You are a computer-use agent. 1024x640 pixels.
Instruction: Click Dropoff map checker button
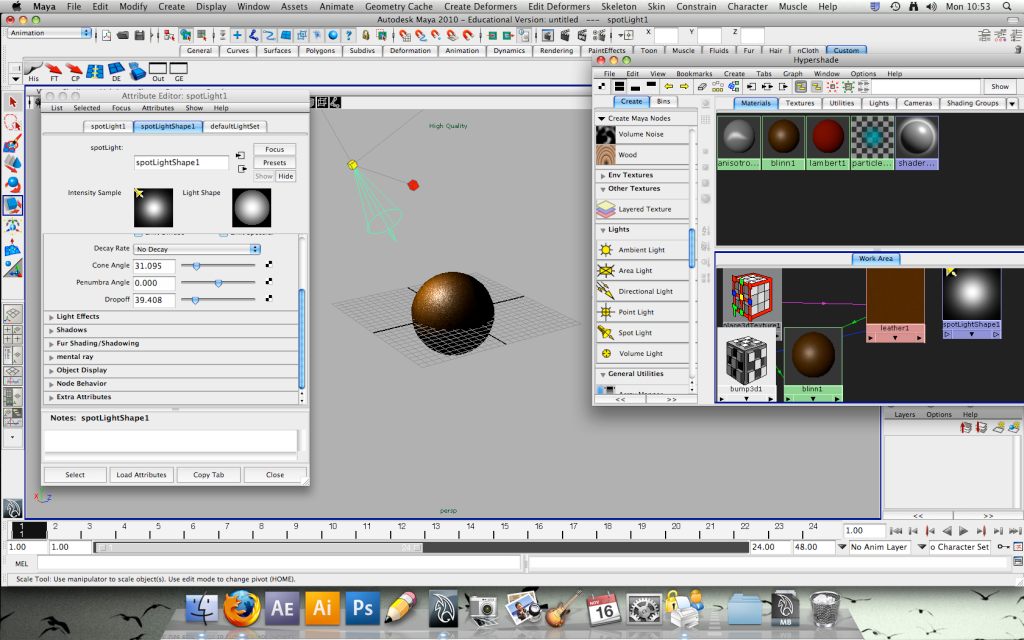pyautogui.click(x=268, y=299)
